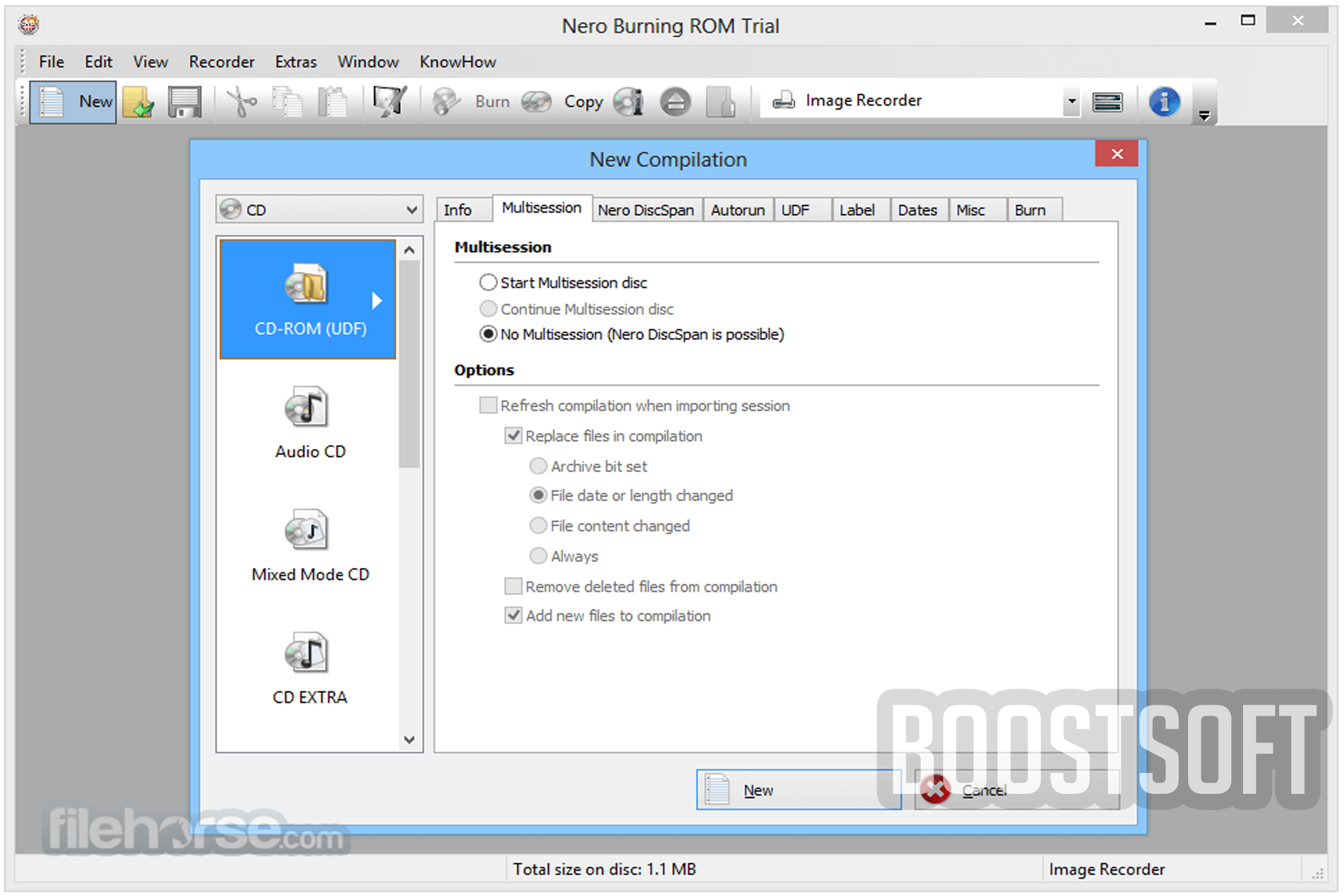The height and width of the screenshot is (896, 1344).
Task: Click the Save floppy disk icon
Action: point(185,102)
